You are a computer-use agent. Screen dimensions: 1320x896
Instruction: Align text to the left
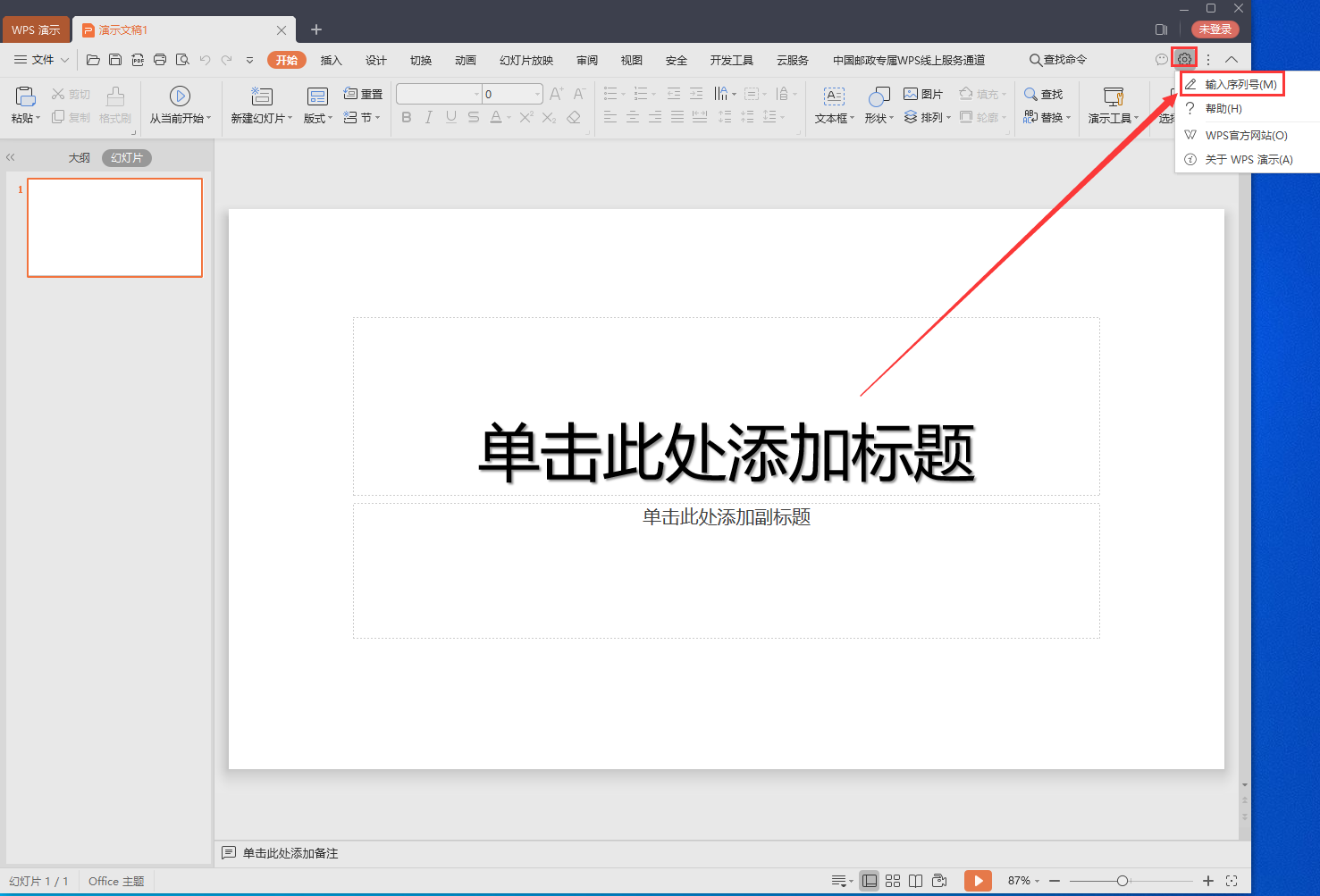[x=610, y=117]
